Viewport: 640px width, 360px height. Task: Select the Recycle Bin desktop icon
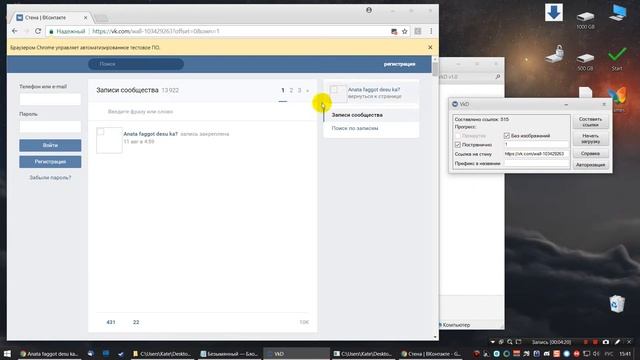pos(617,304)
